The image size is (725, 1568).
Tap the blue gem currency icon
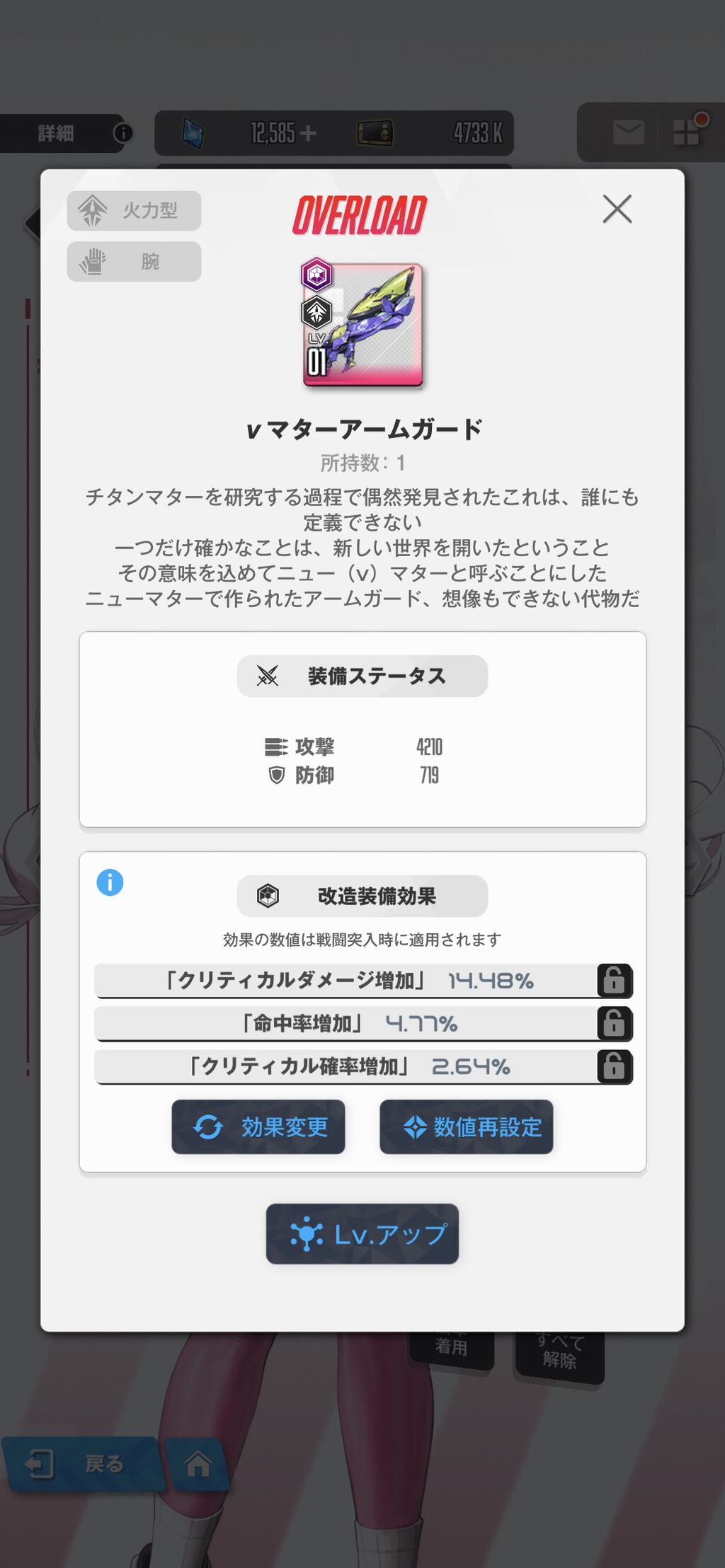coord(193,132)
